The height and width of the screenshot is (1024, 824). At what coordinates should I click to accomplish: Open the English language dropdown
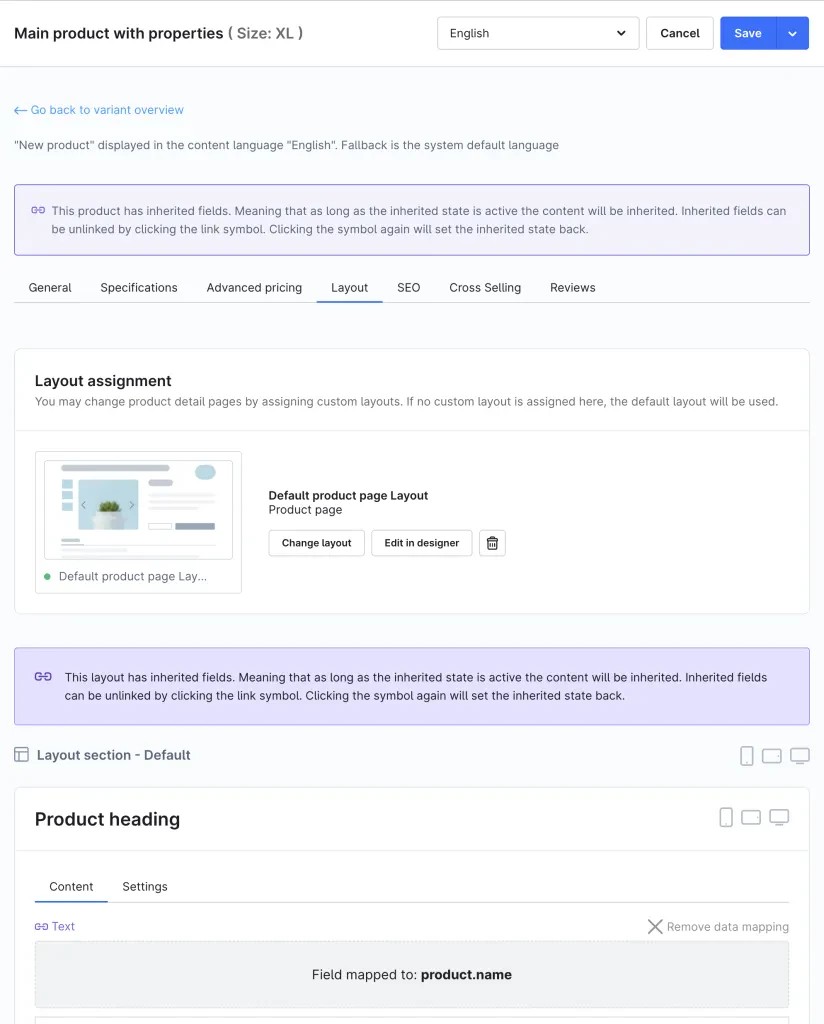(537, 33)
